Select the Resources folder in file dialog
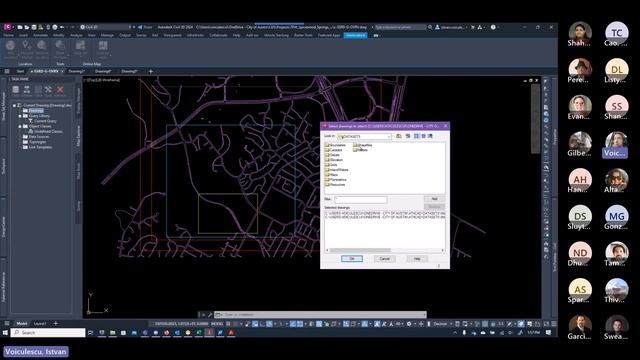 click(335, 184)
